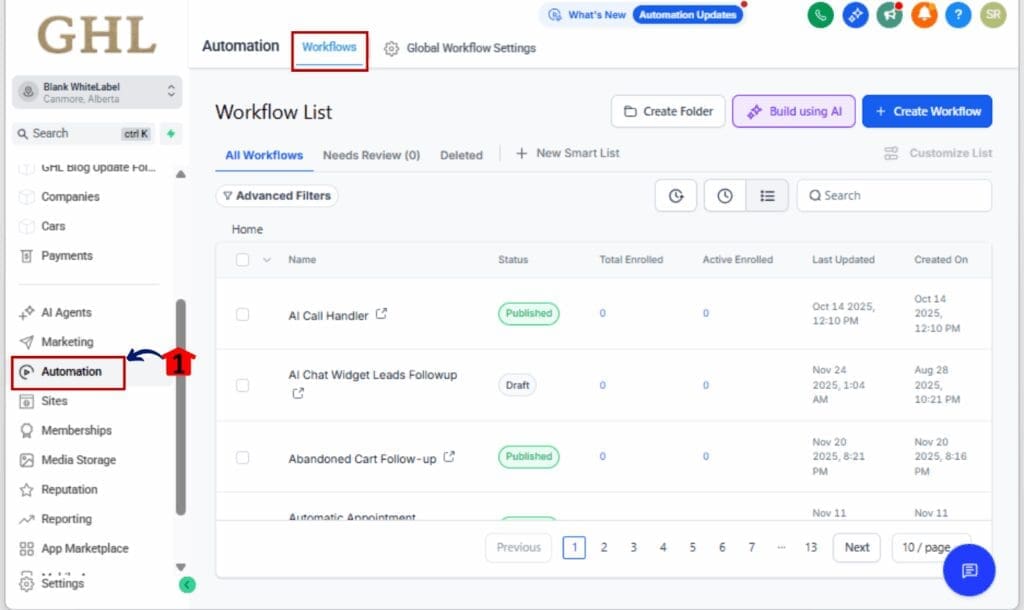
Task: Open the Advanced Filters panel
Action: pyautogui.click(x=277, y=196)
